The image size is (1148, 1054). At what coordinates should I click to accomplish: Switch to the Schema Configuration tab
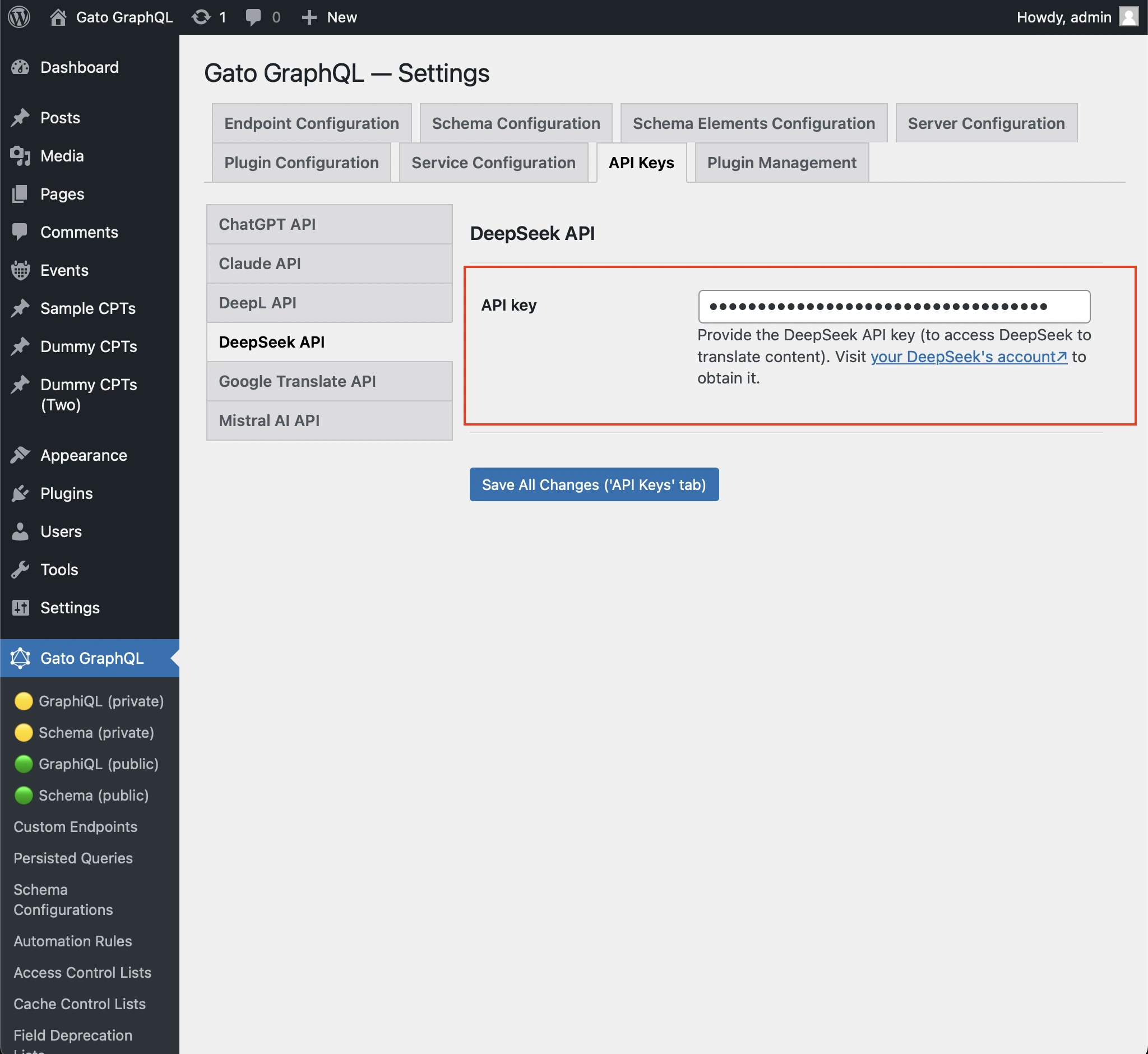tap(516, 123)
